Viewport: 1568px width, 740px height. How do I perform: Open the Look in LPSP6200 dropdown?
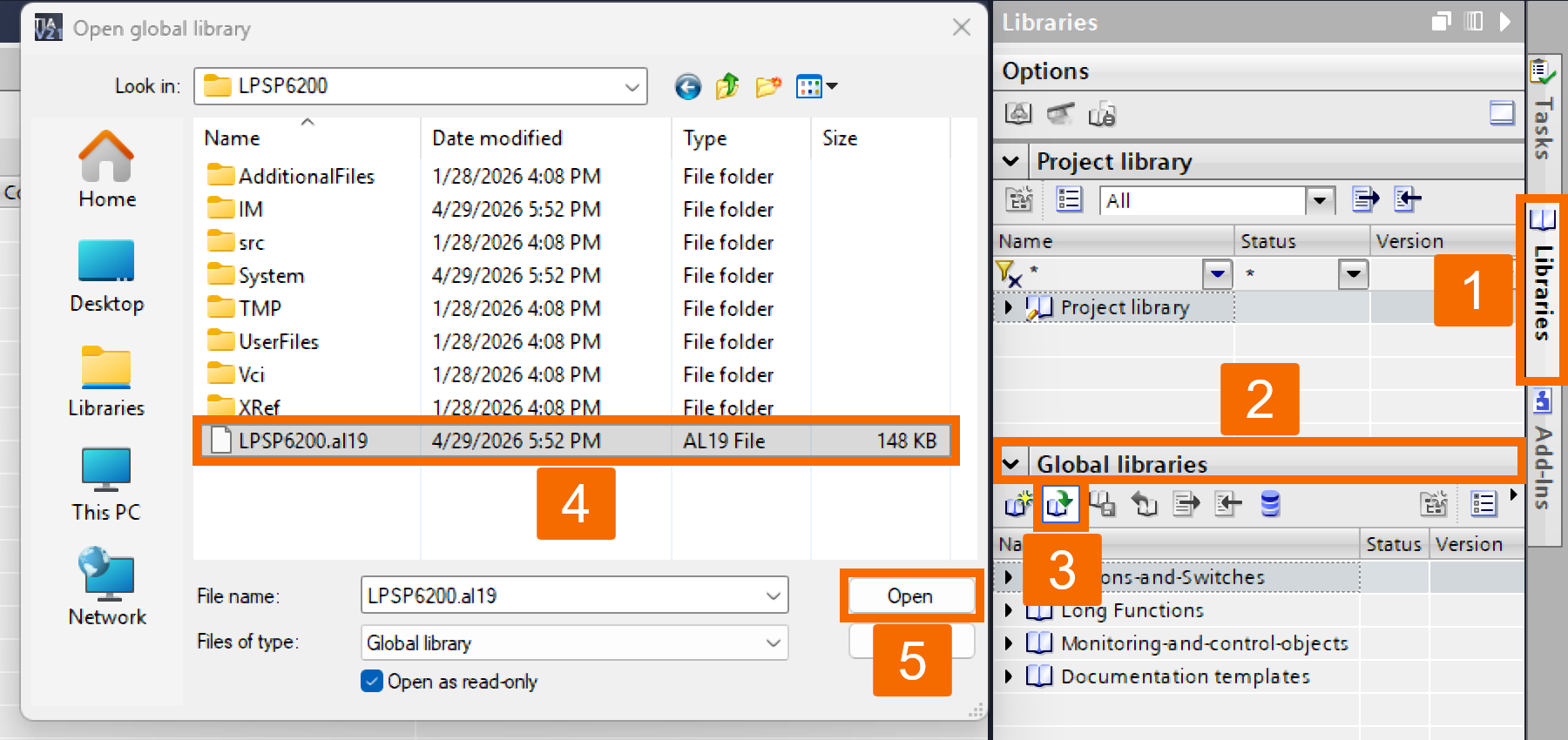[632, 86]
